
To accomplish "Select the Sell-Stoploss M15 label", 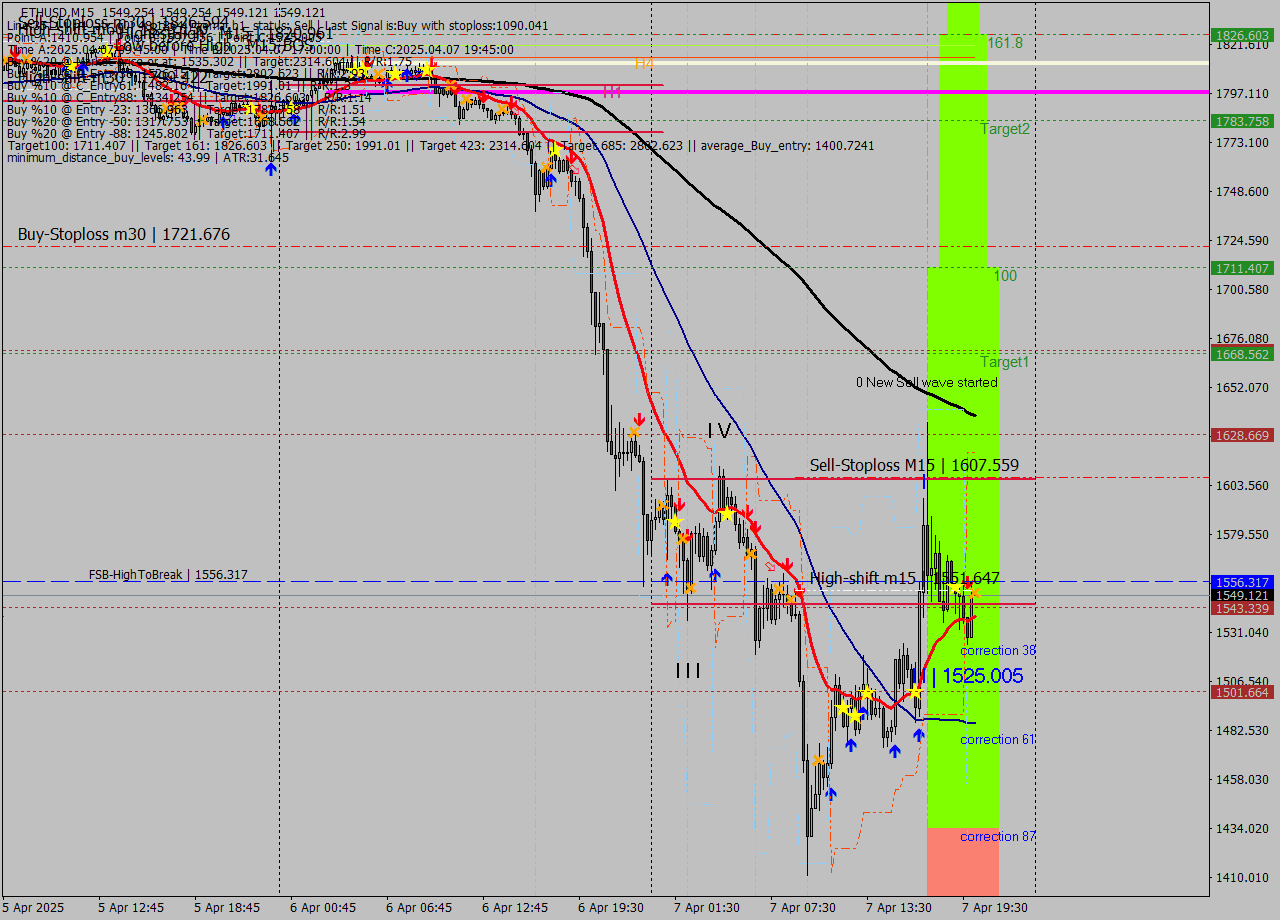I will point(914,465).
